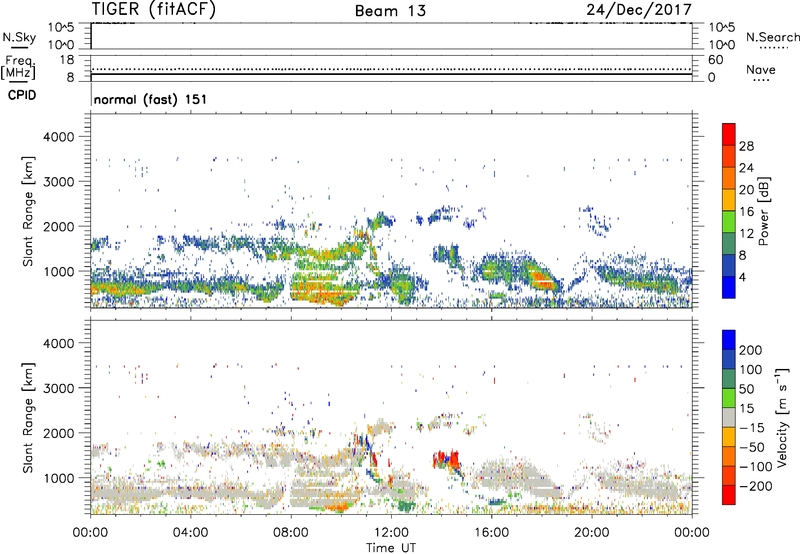
Task: Click the 20 label on Power colorbar
Action: pos(746,190)
